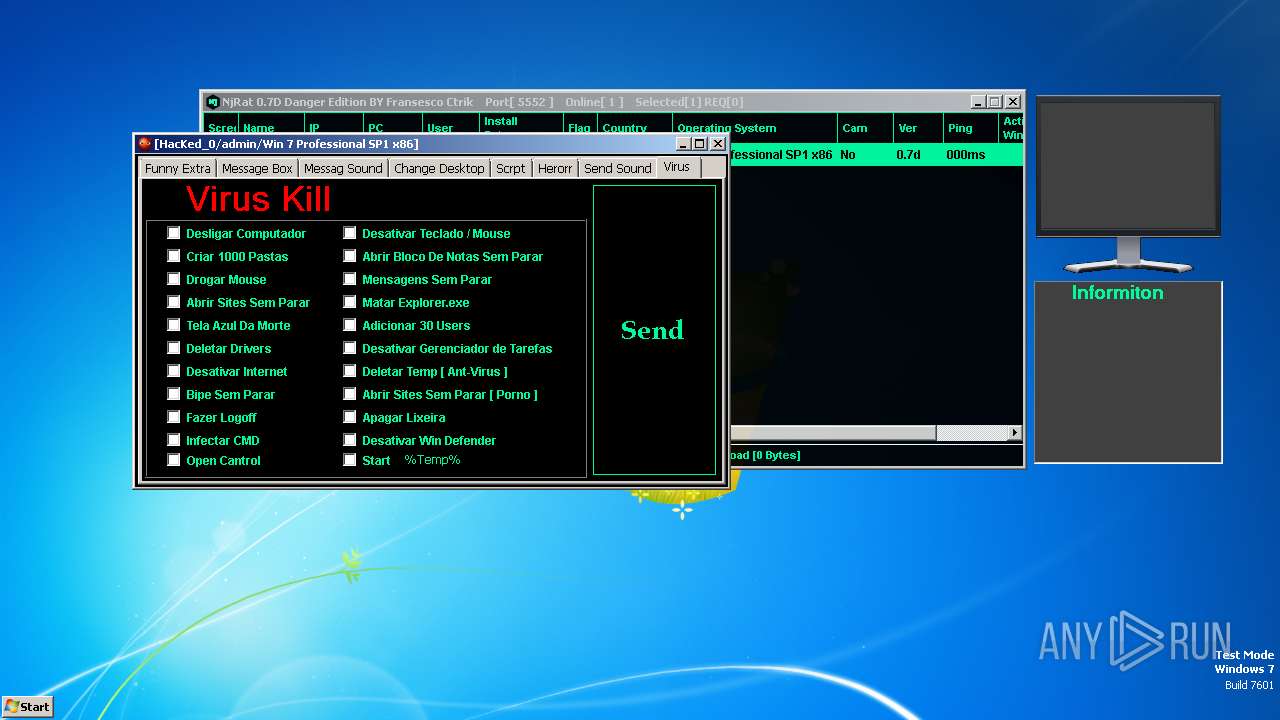1280x720 pixels.
Task: Toggle the Drogar Mouse checkbox
Action: tap(174, 279)
